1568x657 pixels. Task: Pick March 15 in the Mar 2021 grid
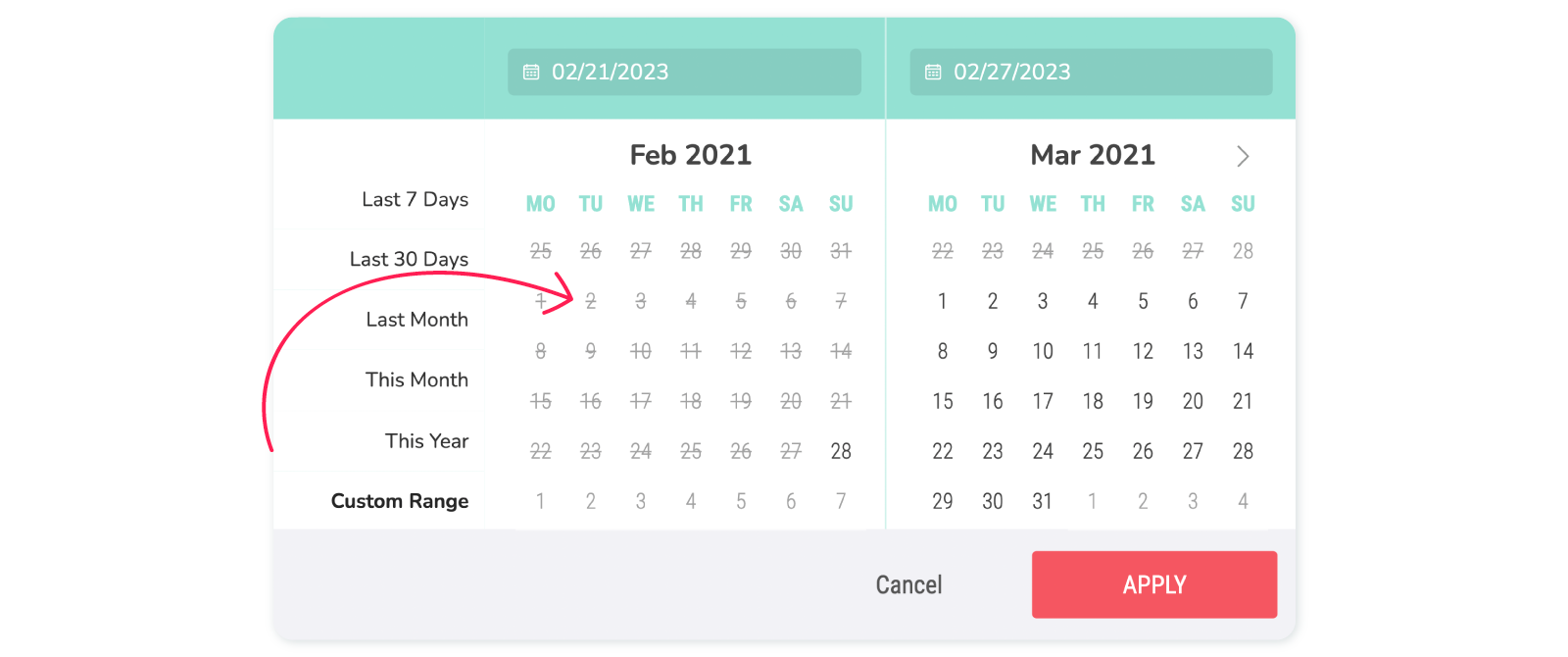point(943,401)
